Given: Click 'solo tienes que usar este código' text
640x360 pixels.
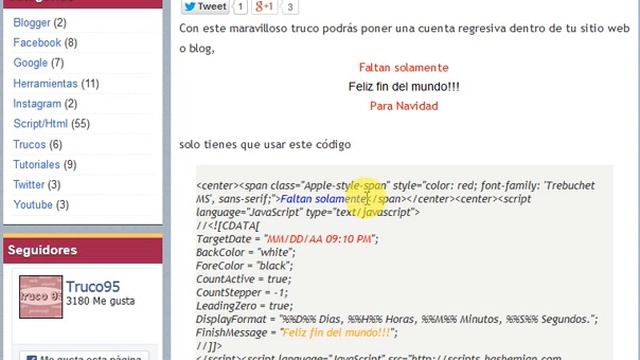Looking at the screenshot, I should pyautogui.click(x=265, y=144).
